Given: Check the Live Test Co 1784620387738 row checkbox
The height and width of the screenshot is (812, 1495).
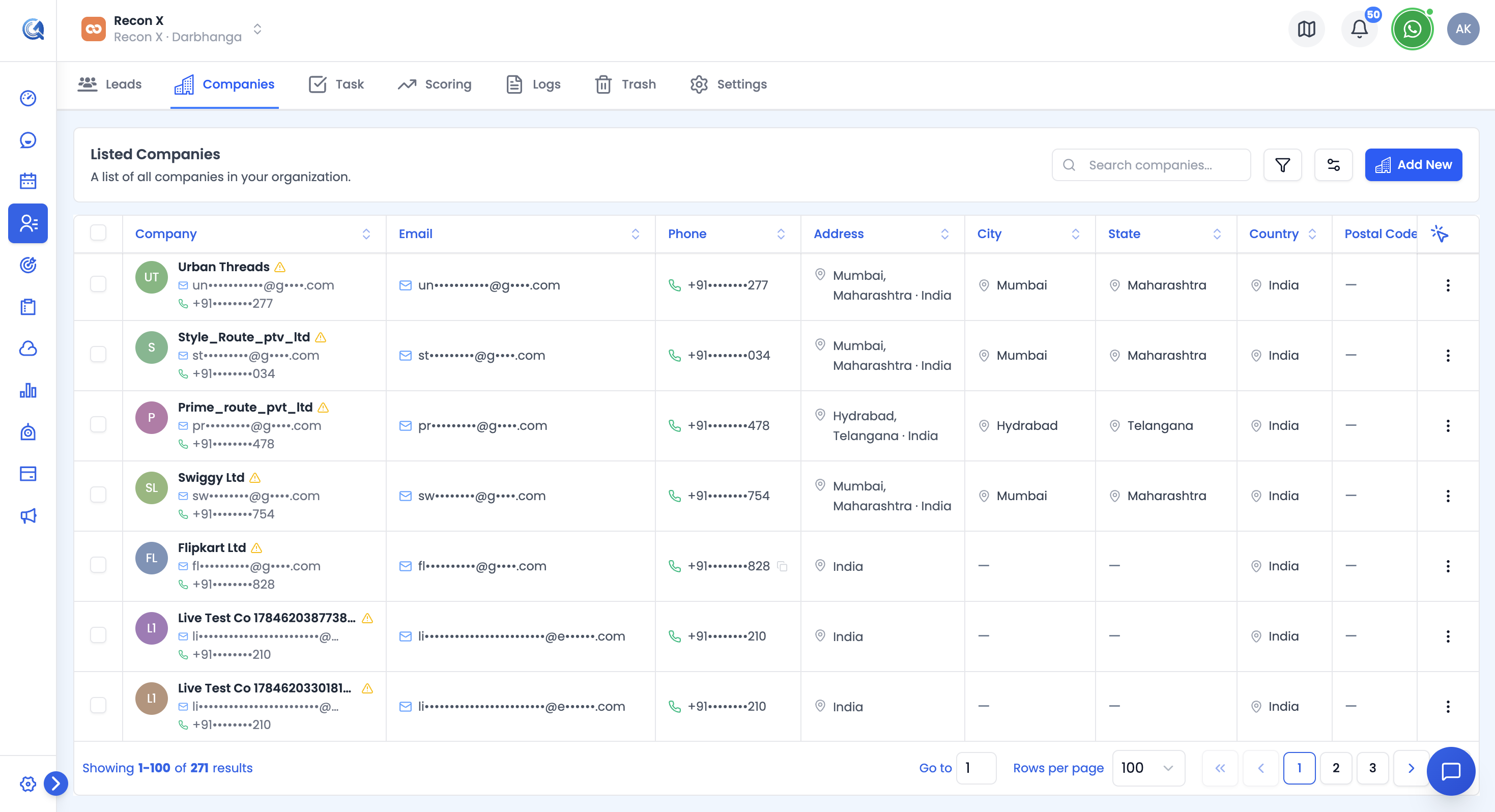Looking at the screenshot, I should pyautogui.click(x=98, y=635).
